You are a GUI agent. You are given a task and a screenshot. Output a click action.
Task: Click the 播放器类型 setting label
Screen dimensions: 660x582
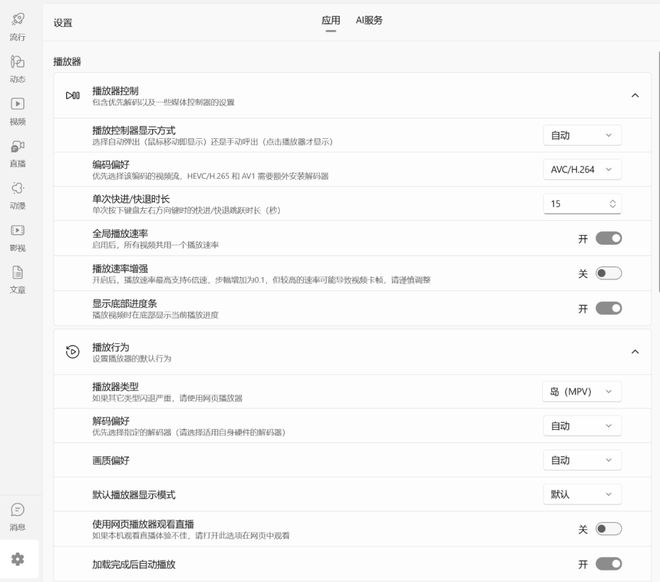[x=115, y=387]
